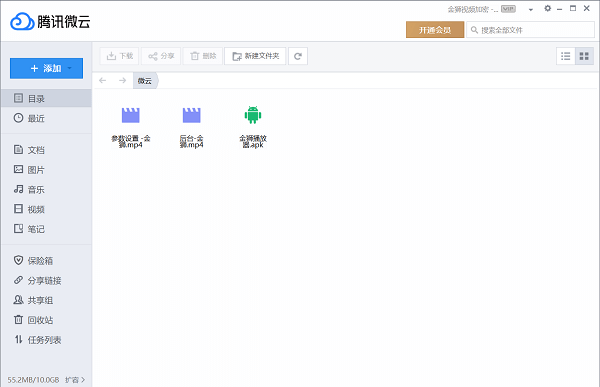This screenshot has height=387, width=600.
Task: Select 目录 in the sidebar
Action: [46, 98]
